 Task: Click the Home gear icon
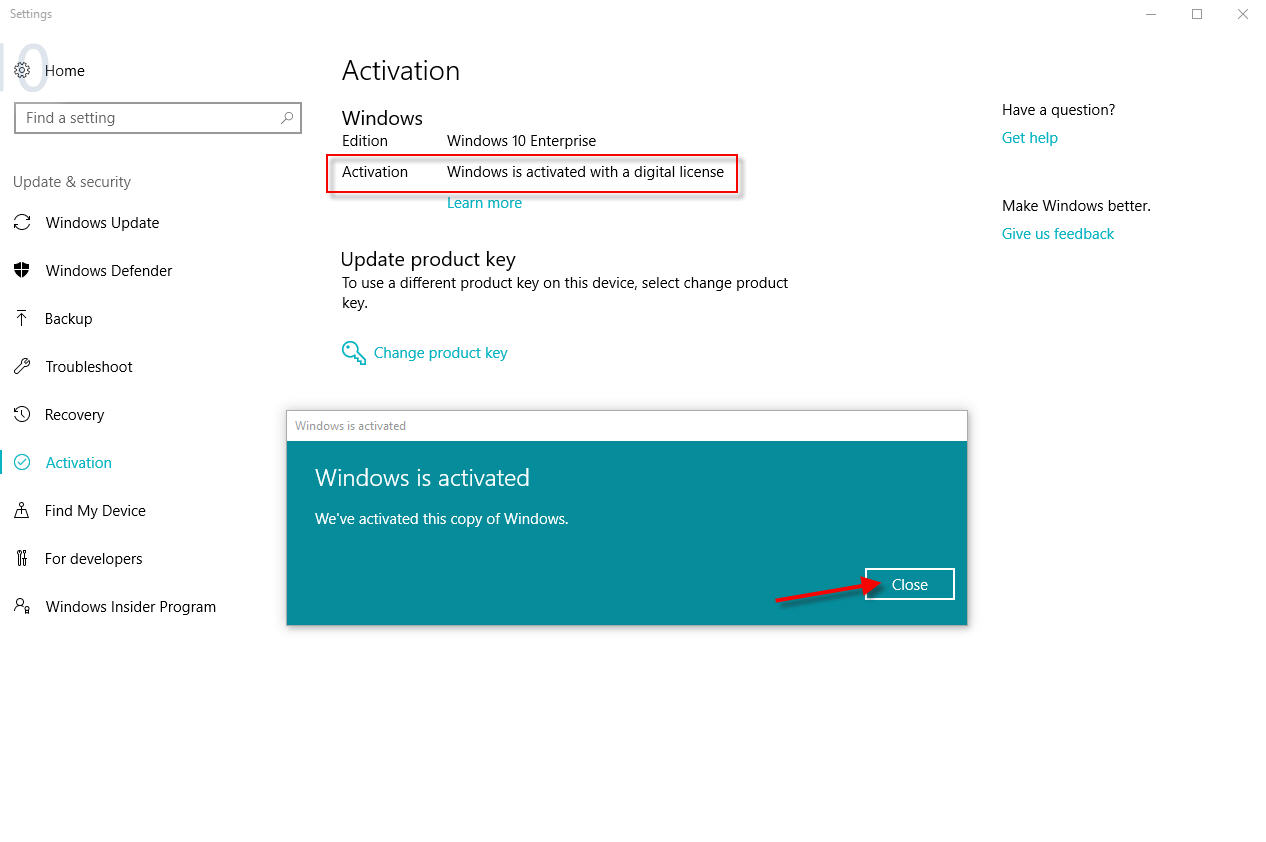point(22,71)
